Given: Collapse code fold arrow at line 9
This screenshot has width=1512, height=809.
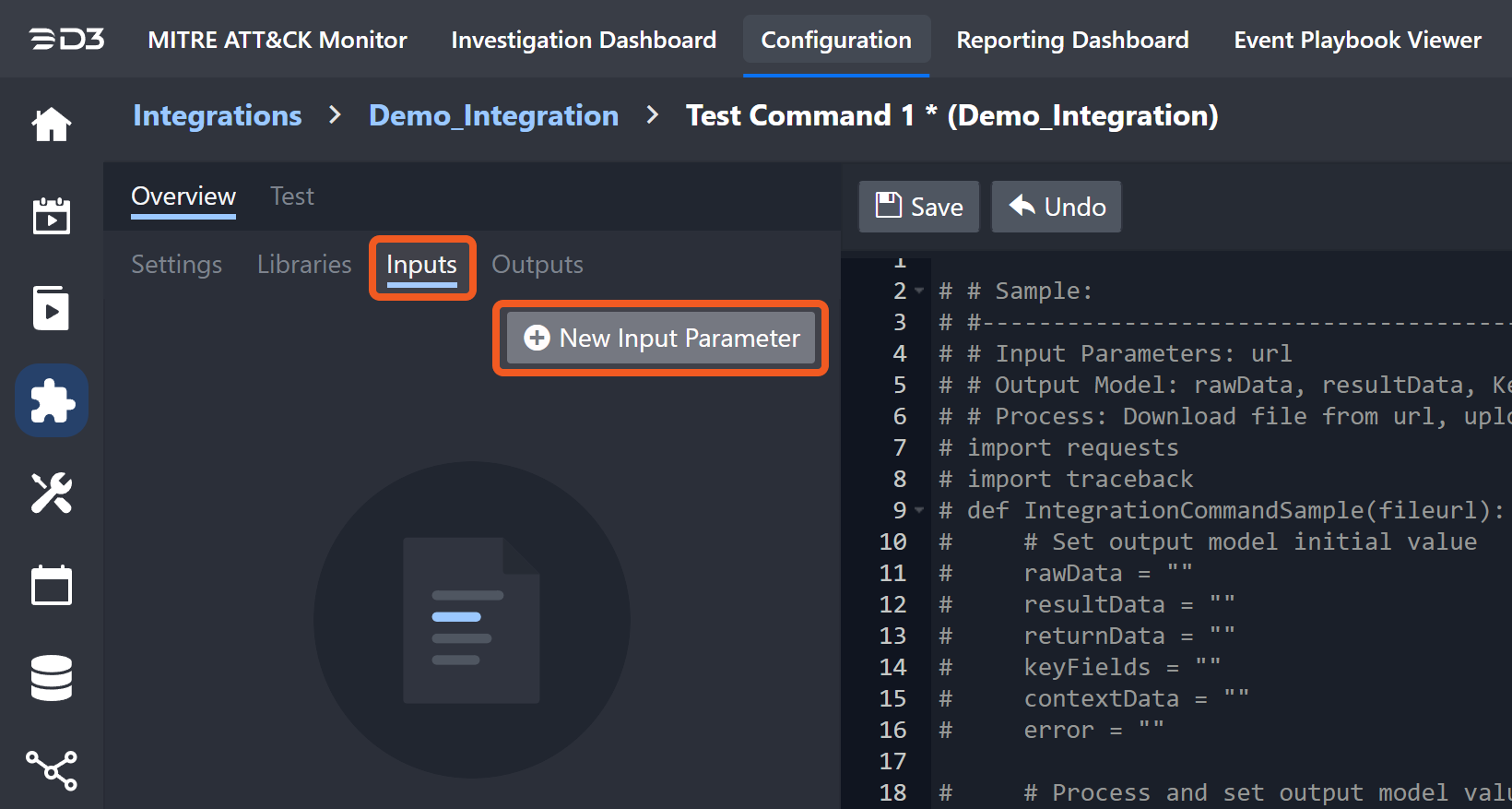Looking at the screenshot, I should (x=919, y=510).
